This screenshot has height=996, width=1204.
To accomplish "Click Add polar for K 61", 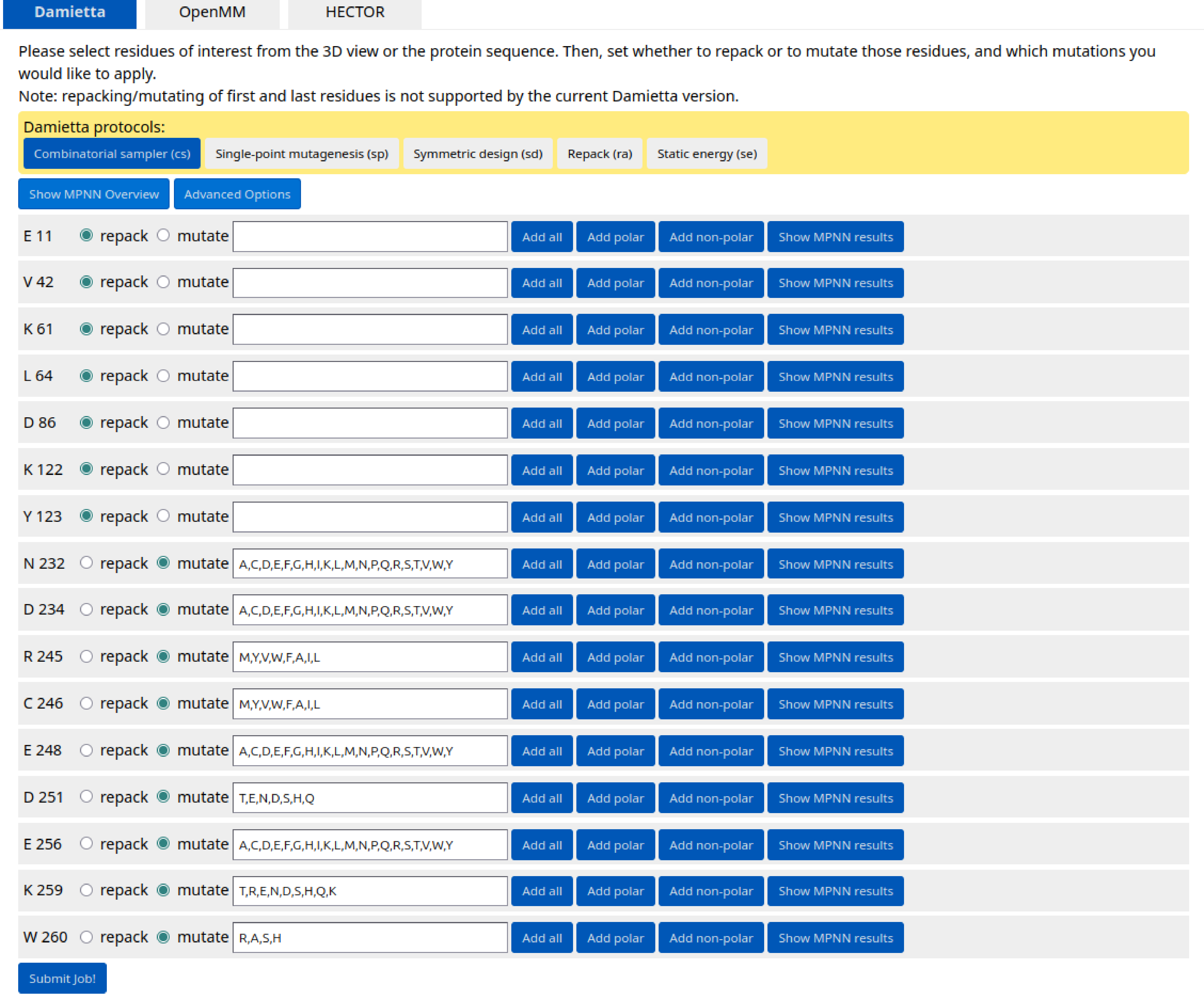I will click(615, 330).
